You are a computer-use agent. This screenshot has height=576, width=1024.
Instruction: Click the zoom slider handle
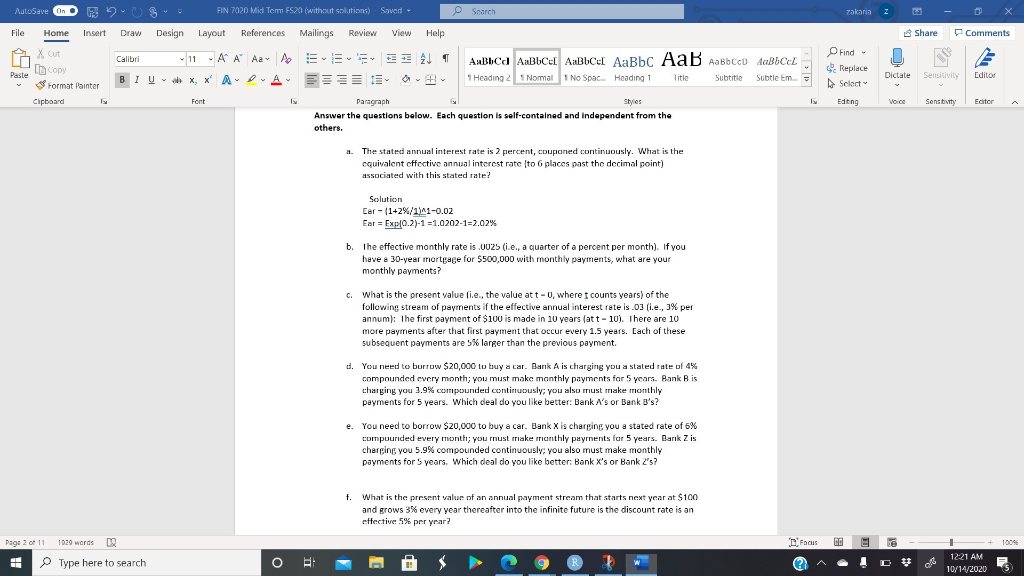[952, 542]
